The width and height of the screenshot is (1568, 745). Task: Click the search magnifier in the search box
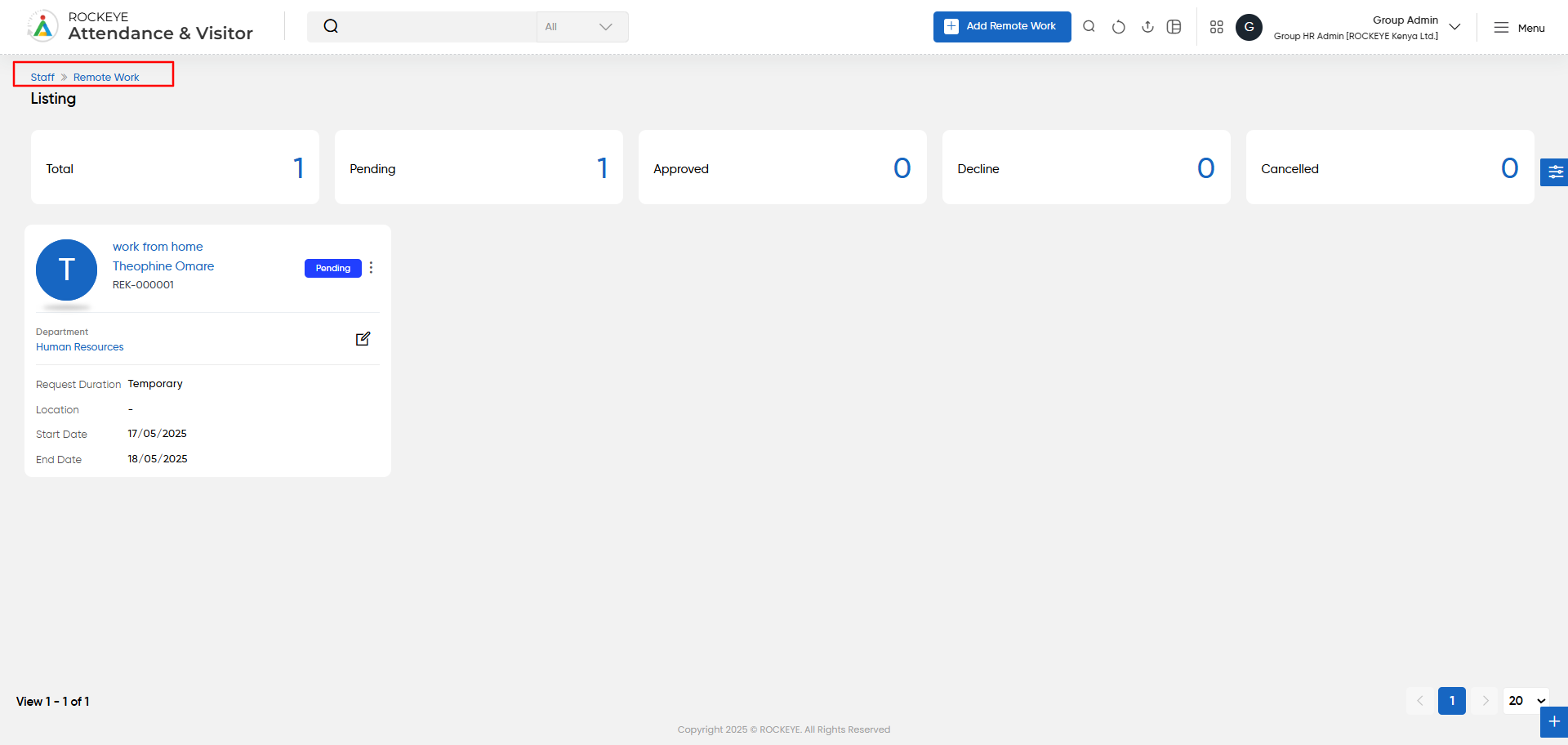331,26
